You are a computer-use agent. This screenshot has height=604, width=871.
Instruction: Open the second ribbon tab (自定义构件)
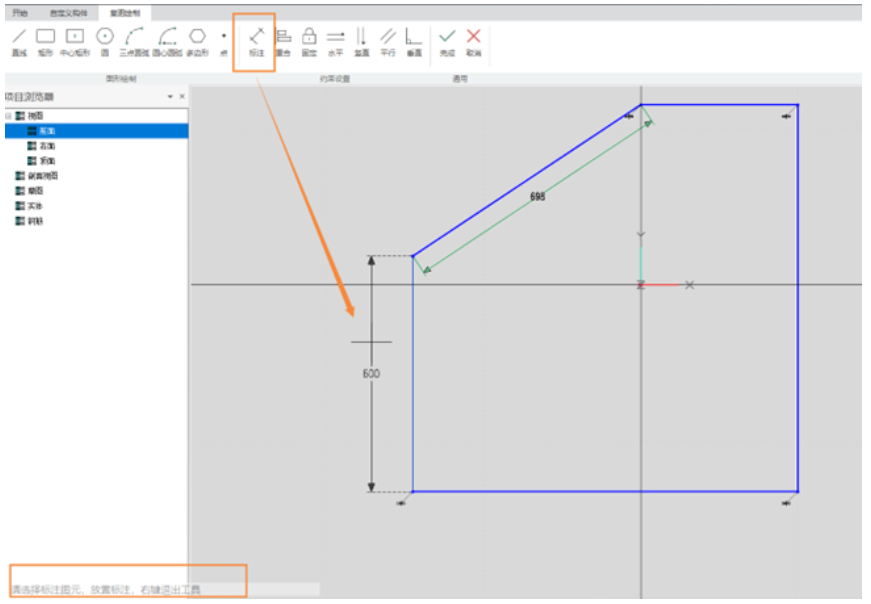pos(69,13)
